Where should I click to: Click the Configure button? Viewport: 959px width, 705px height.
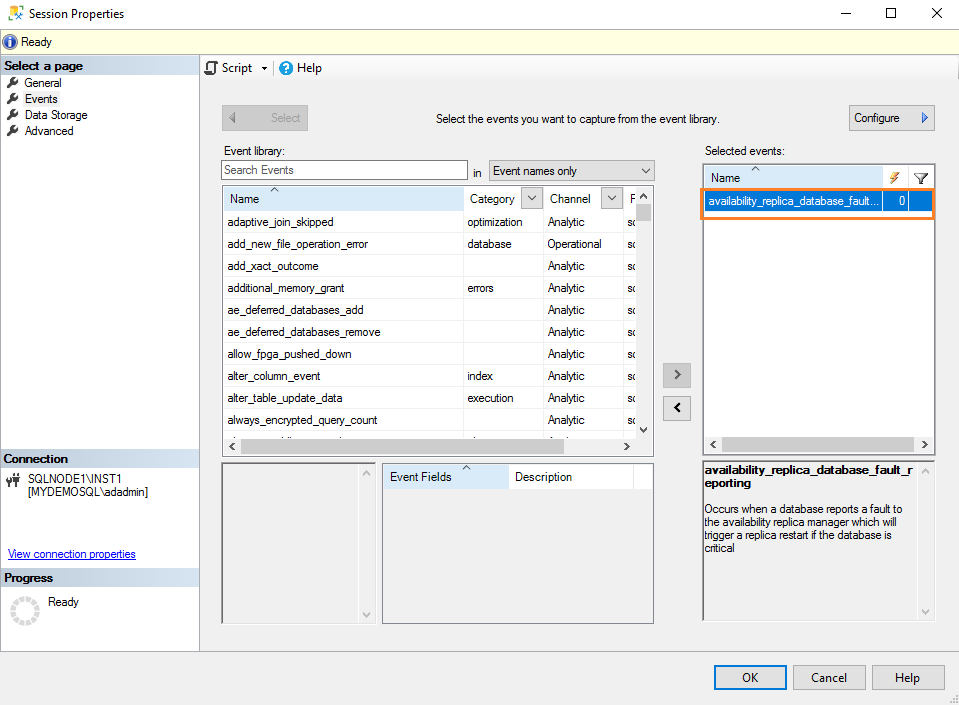point(891,118)
